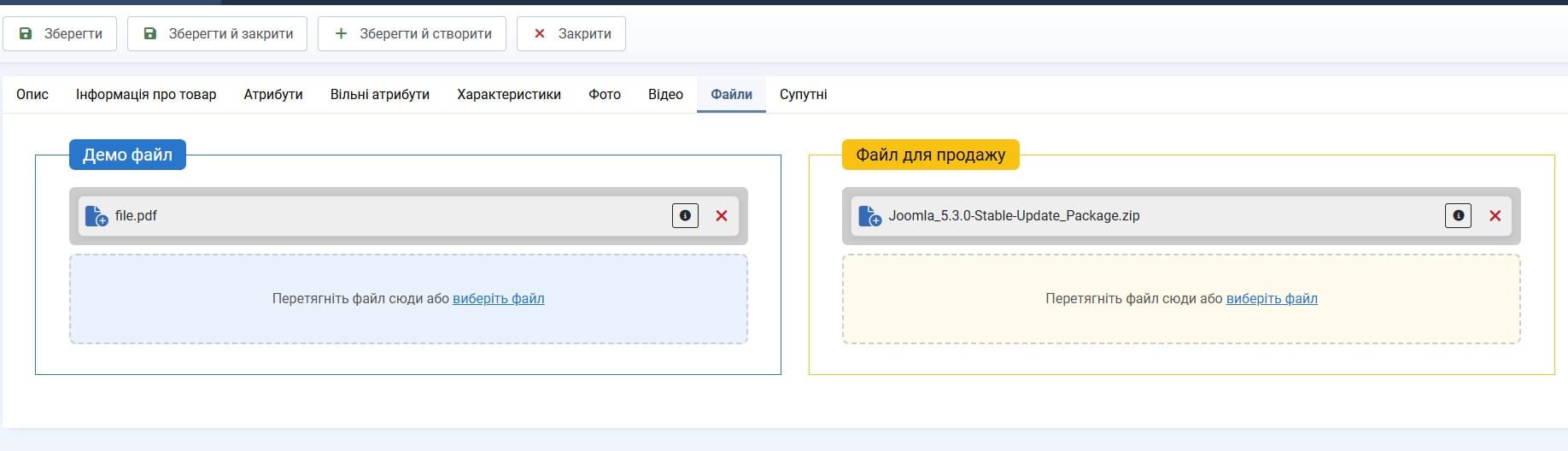Go to the Супутні tab
Image resolution: width=1568 pixels, height=451 pixels.
point(803,95)
